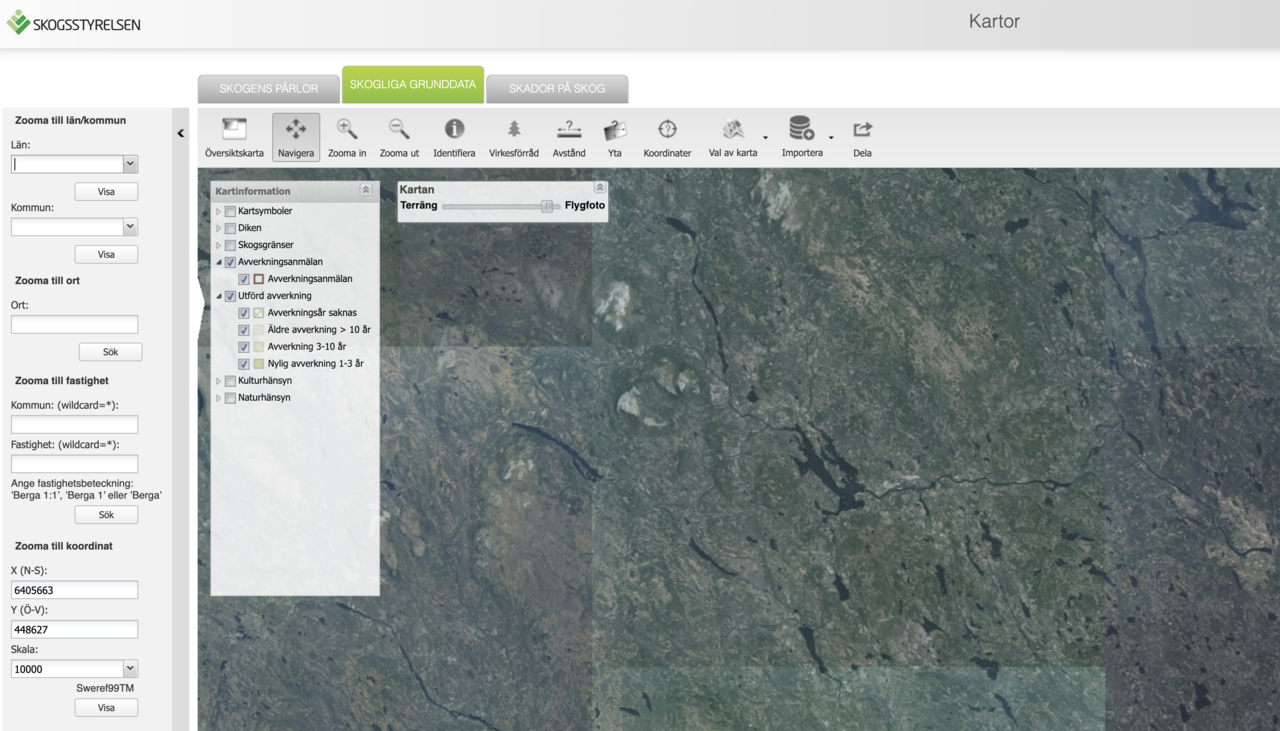Click the Fastighet input field
Viewport: 1280px width, 731px height.
pyautogui.click(x=74, y=464)
